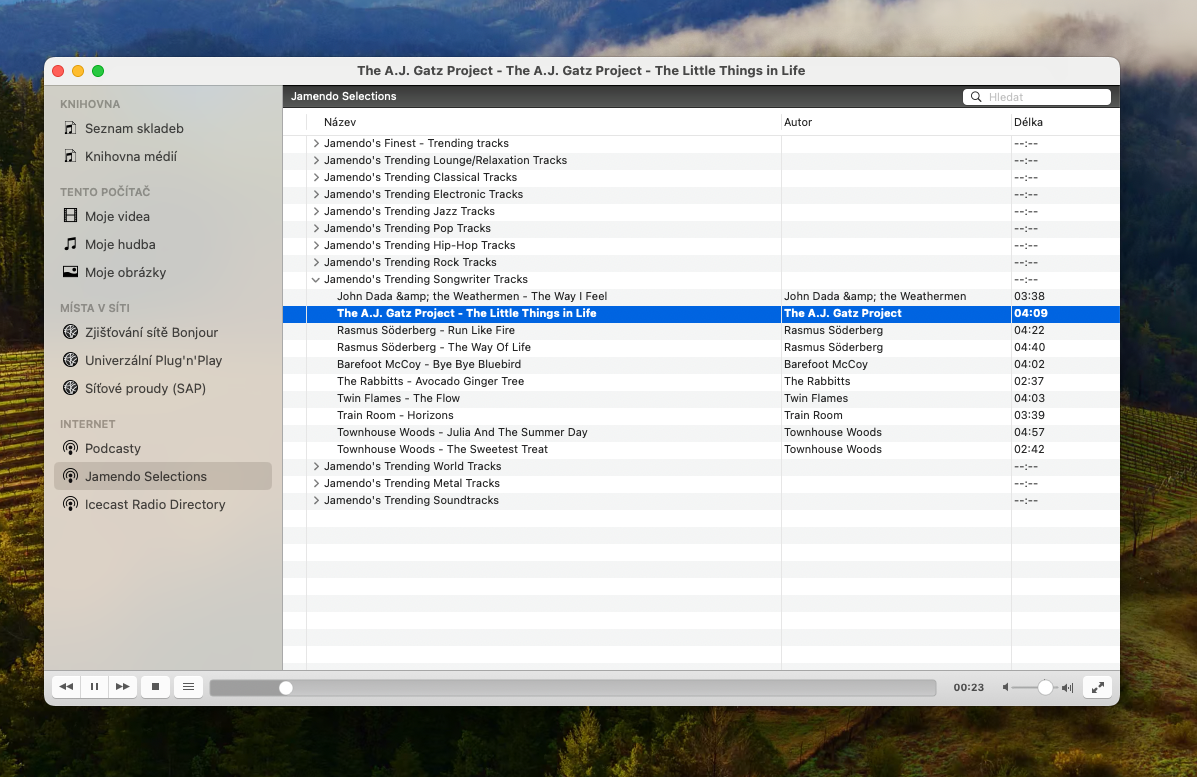Set max volume via loud speaker icon
The width and height of the screenshot is (1197, 777).
click(x=1068, y=688)
